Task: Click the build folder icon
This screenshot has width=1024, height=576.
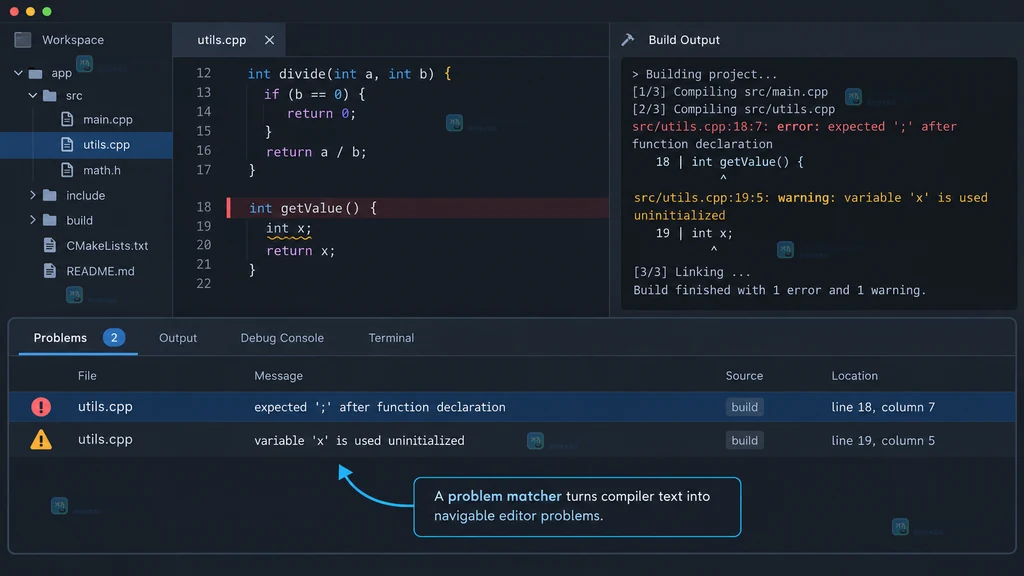Action: tap(50, 220)
